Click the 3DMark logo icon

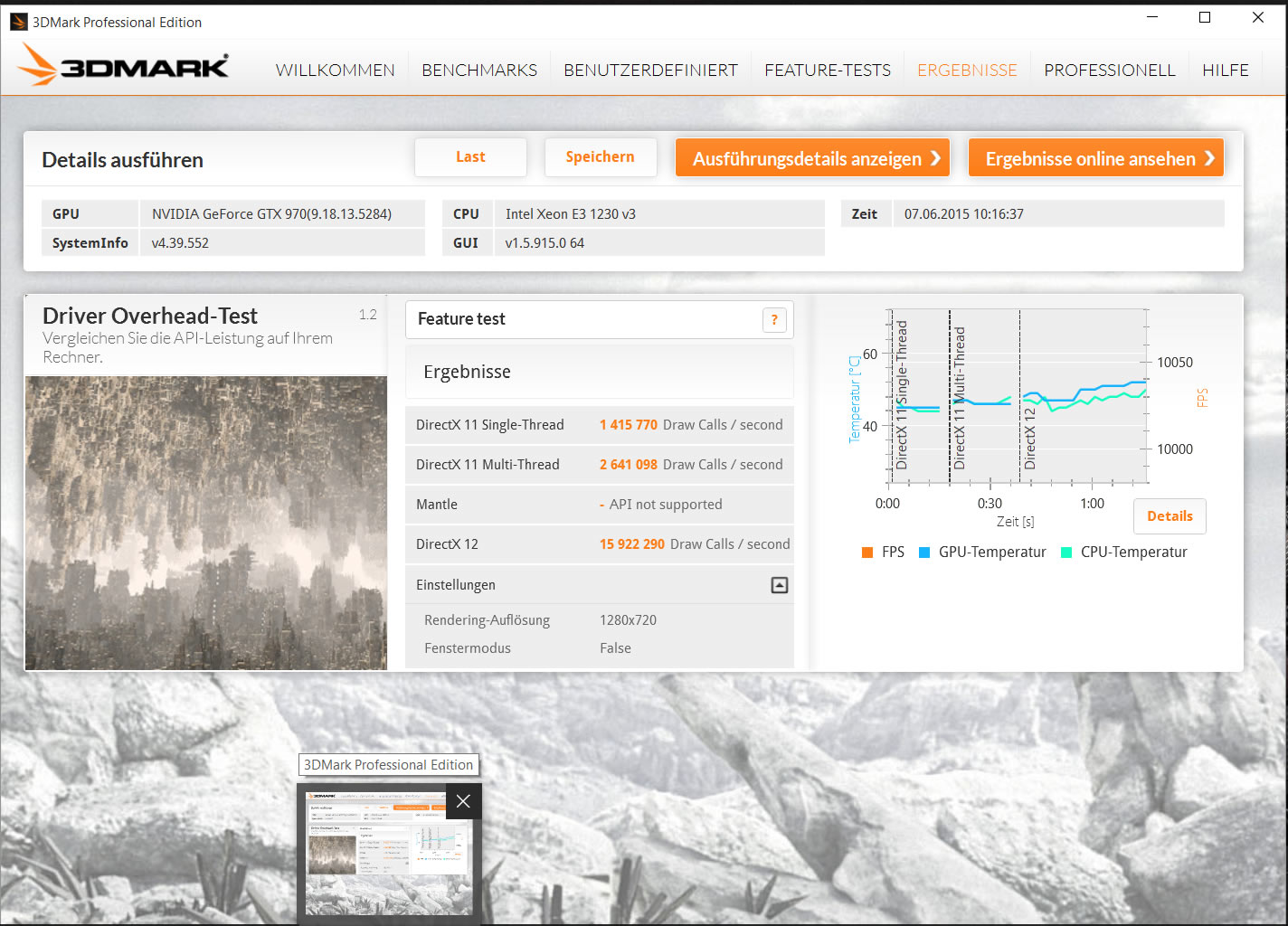pyautogui.click(x=123, y=65)
